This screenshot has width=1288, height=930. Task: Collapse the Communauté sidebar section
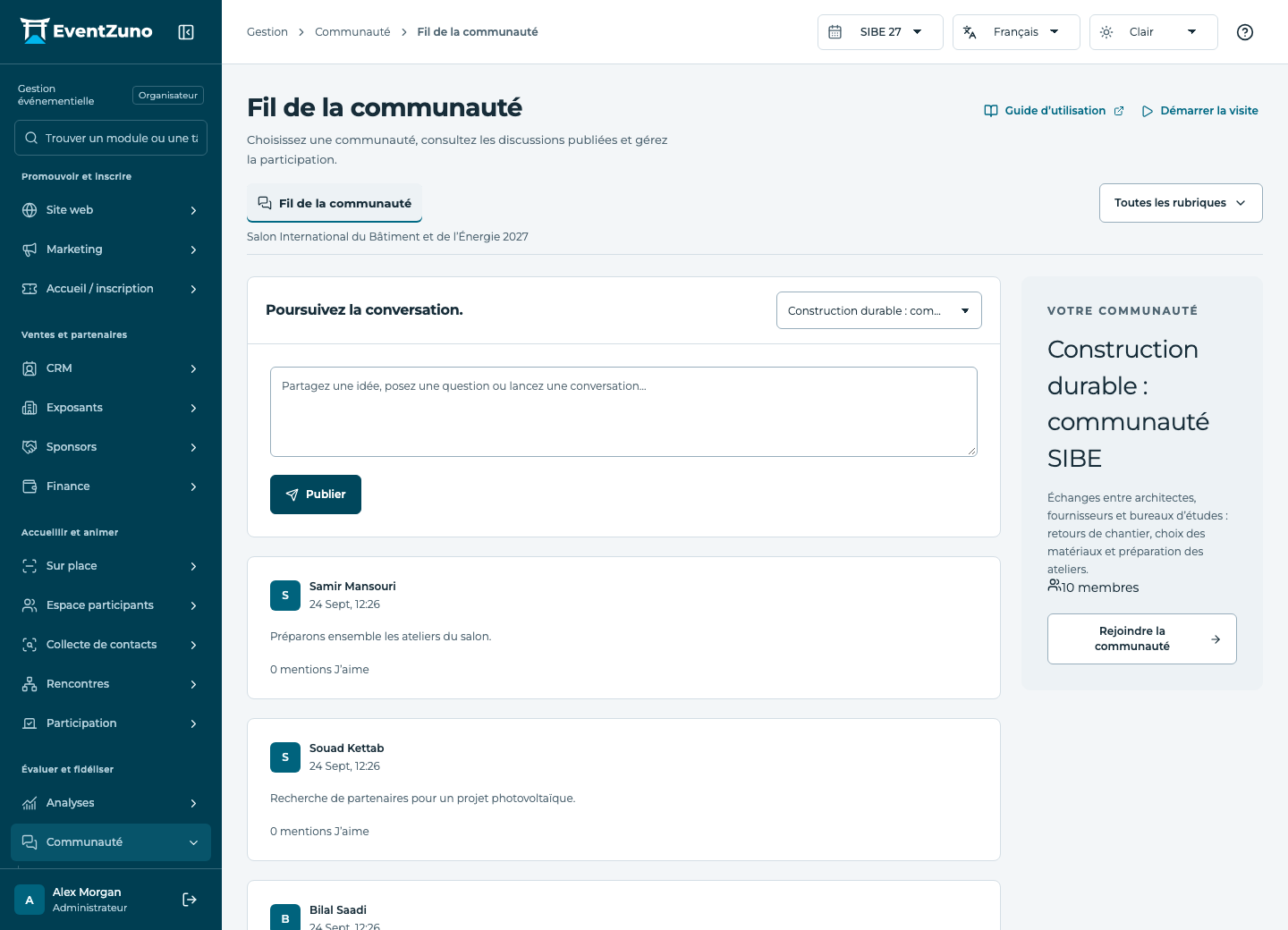coord(111,842)
